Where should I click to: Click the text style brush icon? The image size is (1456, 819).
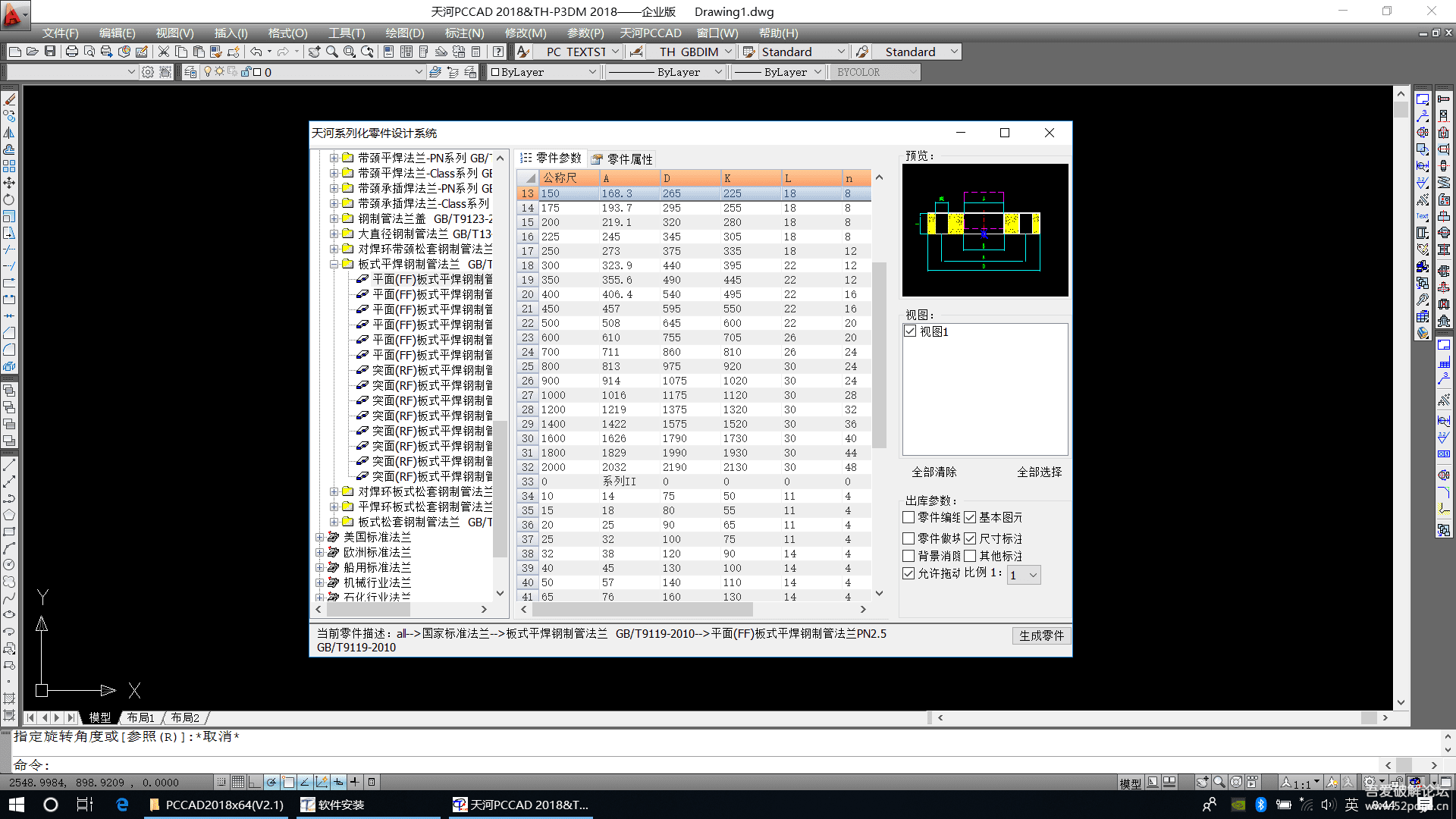523,52
